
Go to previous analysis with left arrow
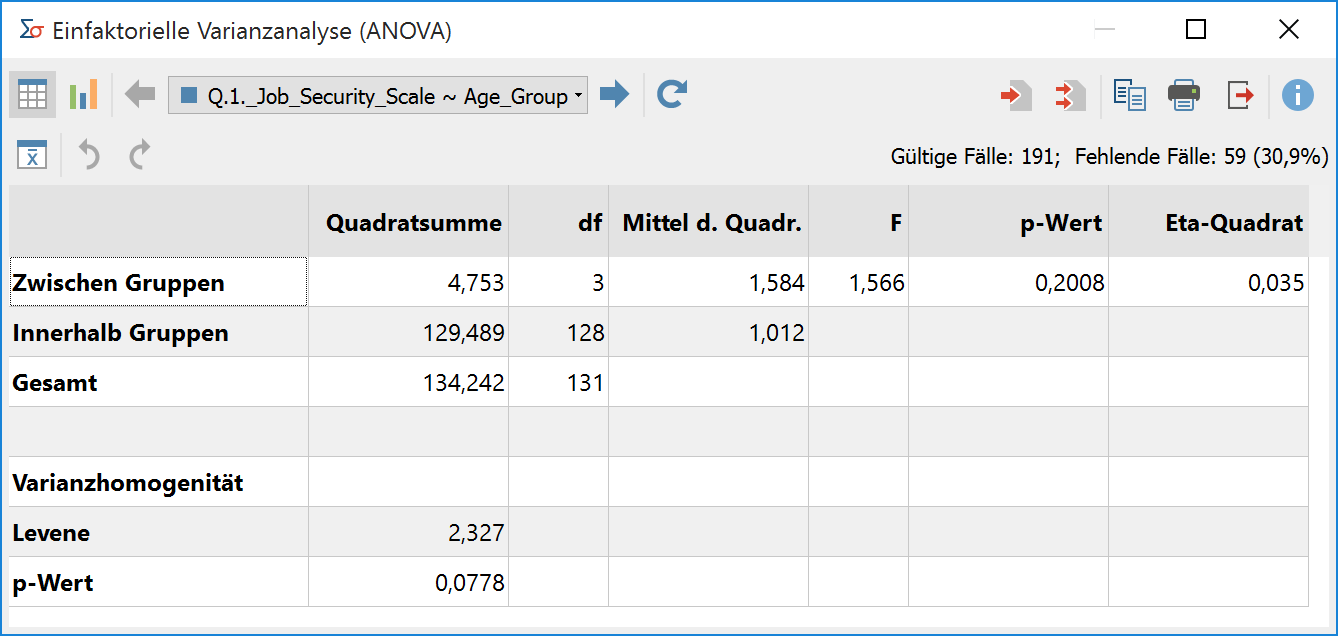[140, 95]
